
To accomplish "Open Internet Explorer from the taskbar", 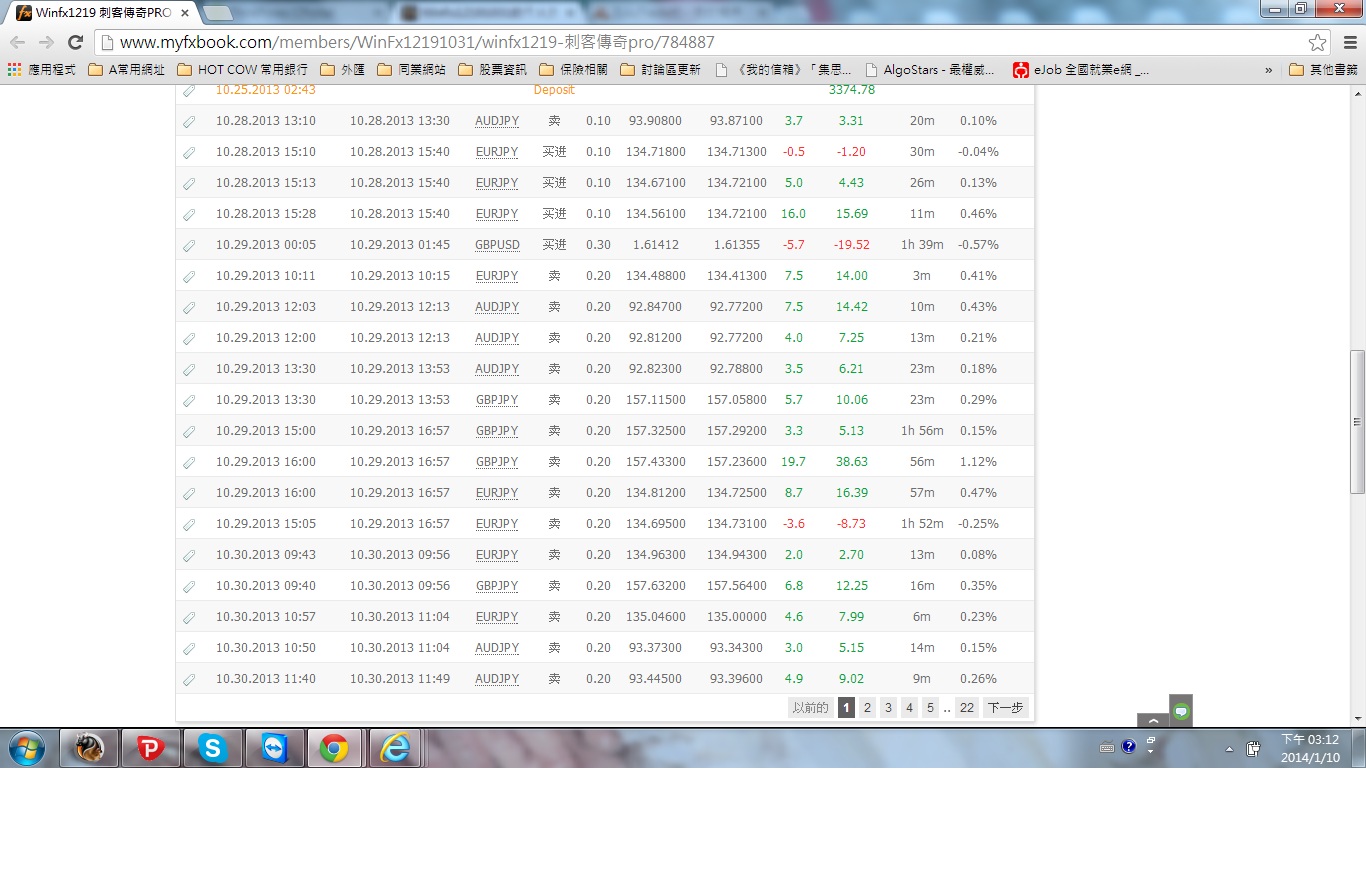I will pyautogui.click(x=396, y=748).
